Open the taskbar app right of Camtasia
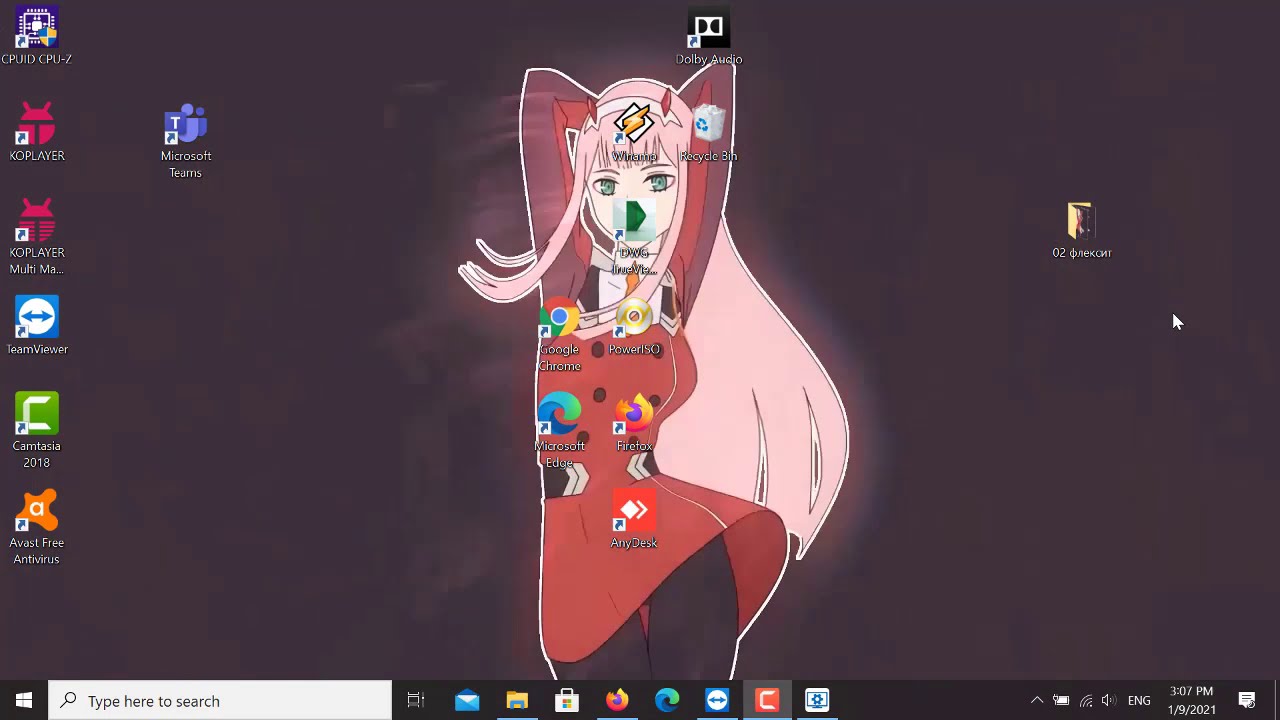The image size is (1280, 720). click(x=817, y=700)
